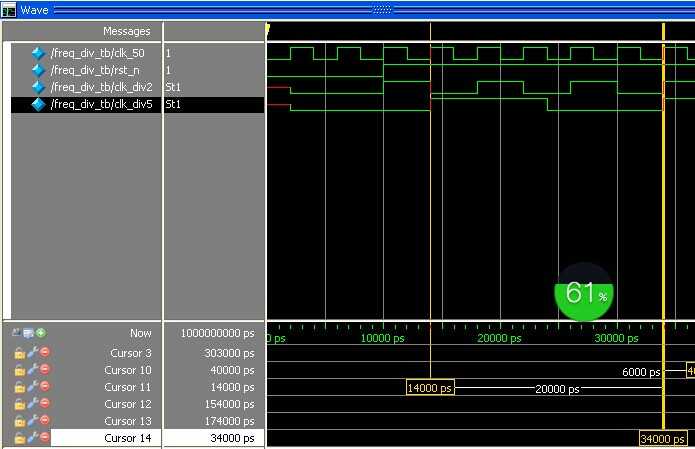Lock Cursor 13 with its padlock icon
695x449 pixels.
(20, 421)
